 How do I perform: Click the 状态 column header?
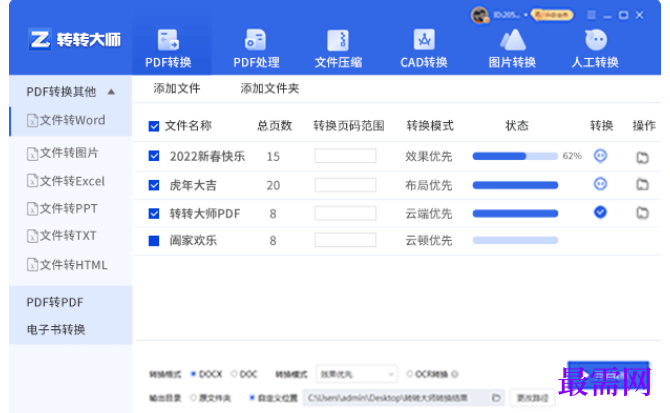[x=517, y=126]
